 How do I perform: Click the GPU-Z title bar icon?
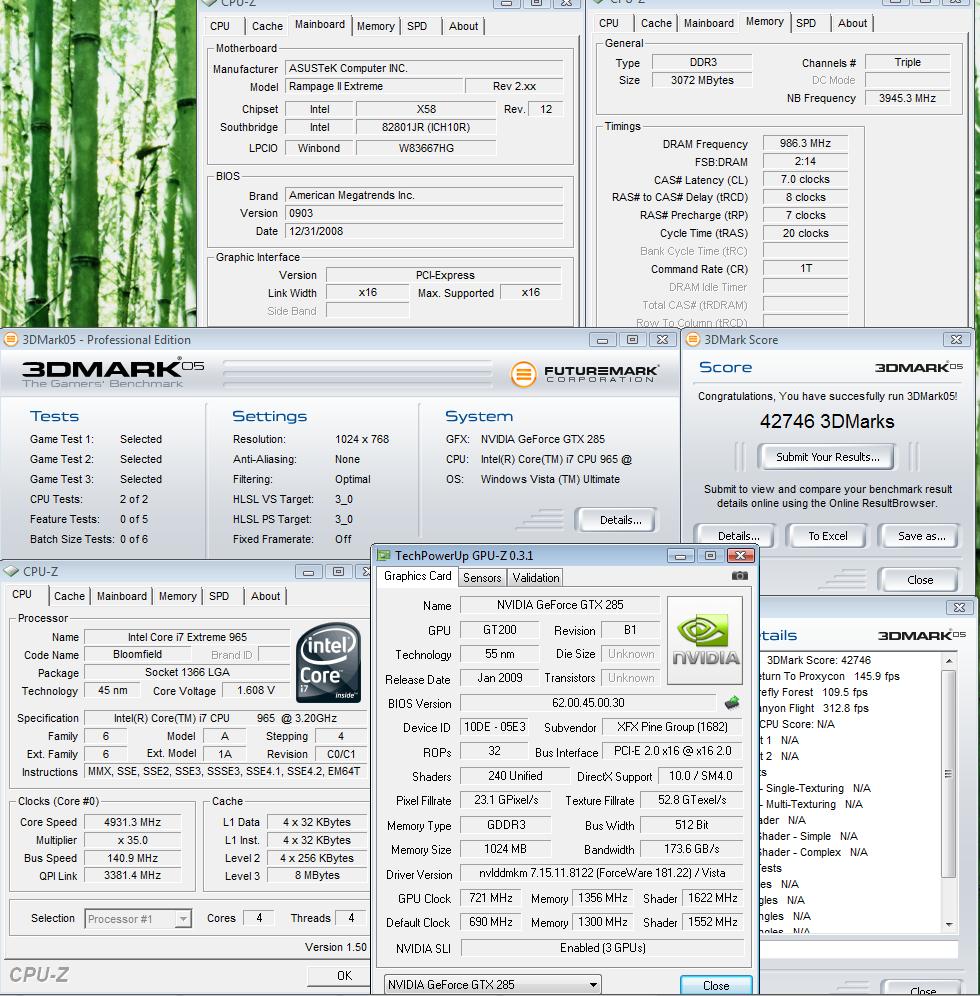pos(384,555)
